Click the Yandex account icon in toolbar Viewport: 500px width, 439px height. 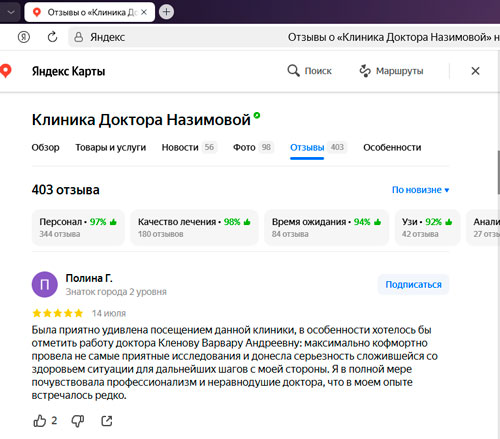click(24, 37)
